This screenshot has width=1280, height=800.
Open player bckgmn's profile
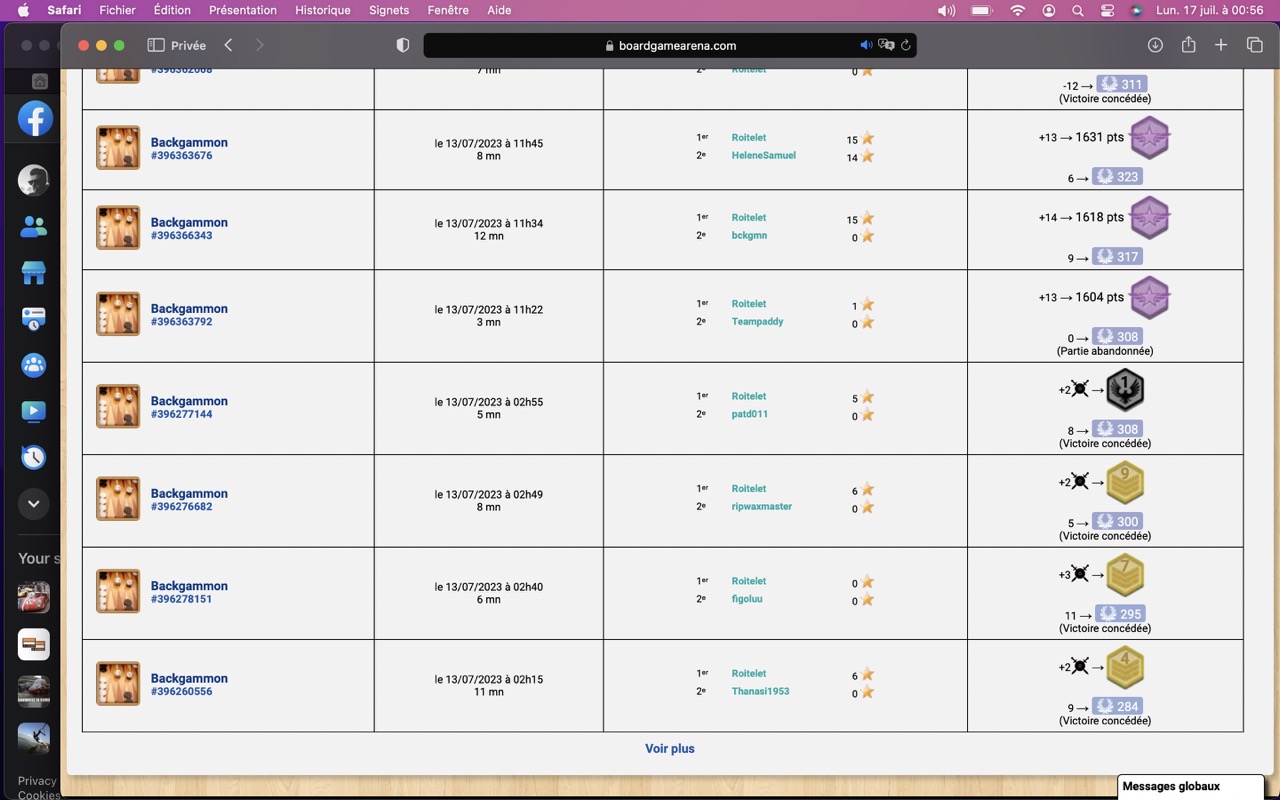coord(749,236)
